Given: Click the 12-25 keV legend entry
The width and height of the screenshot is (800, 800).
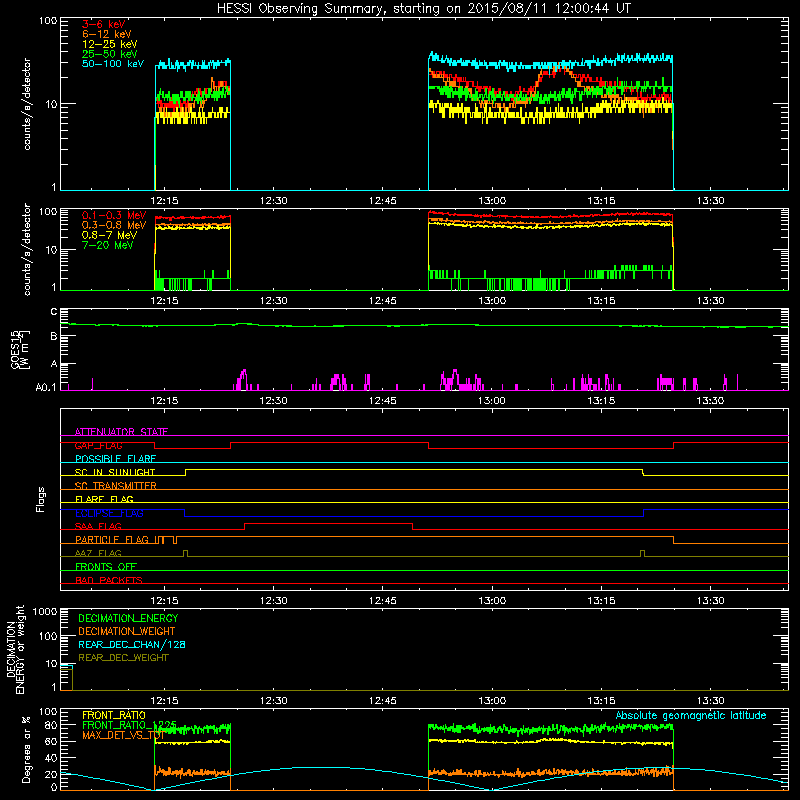Looking at the screenshot, I should [x=110, y=44].
